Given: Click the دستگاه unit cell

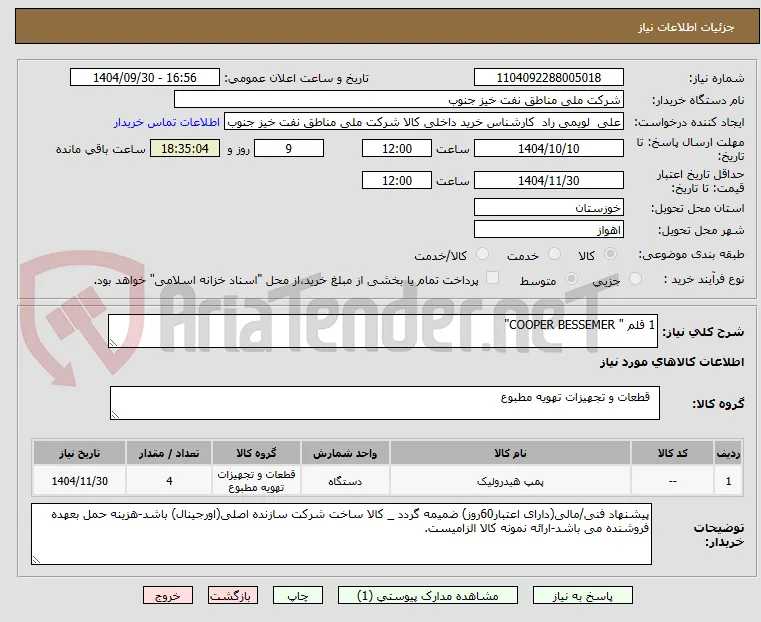Looking at the screenshot, I should tap(345, 481).
